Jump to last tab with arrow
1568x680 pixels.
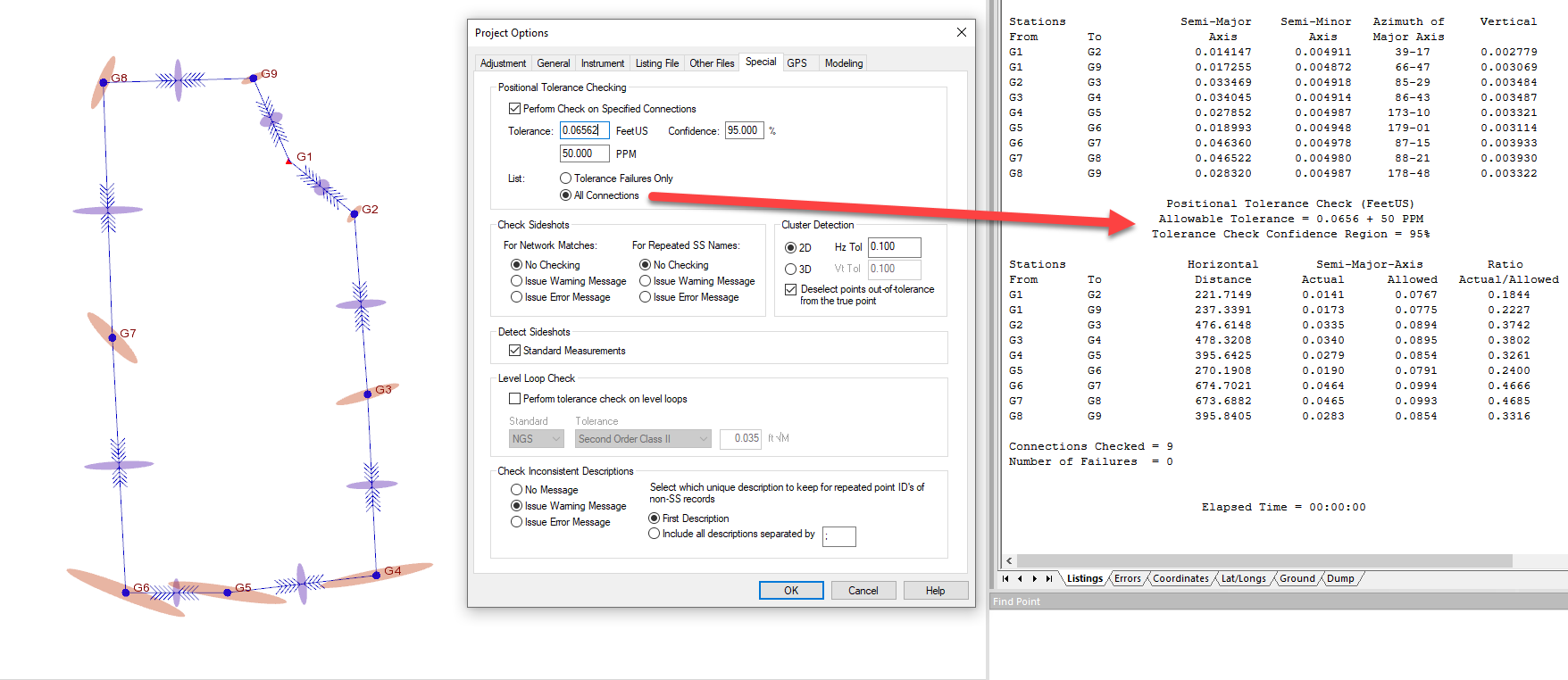pos(1049,578)
